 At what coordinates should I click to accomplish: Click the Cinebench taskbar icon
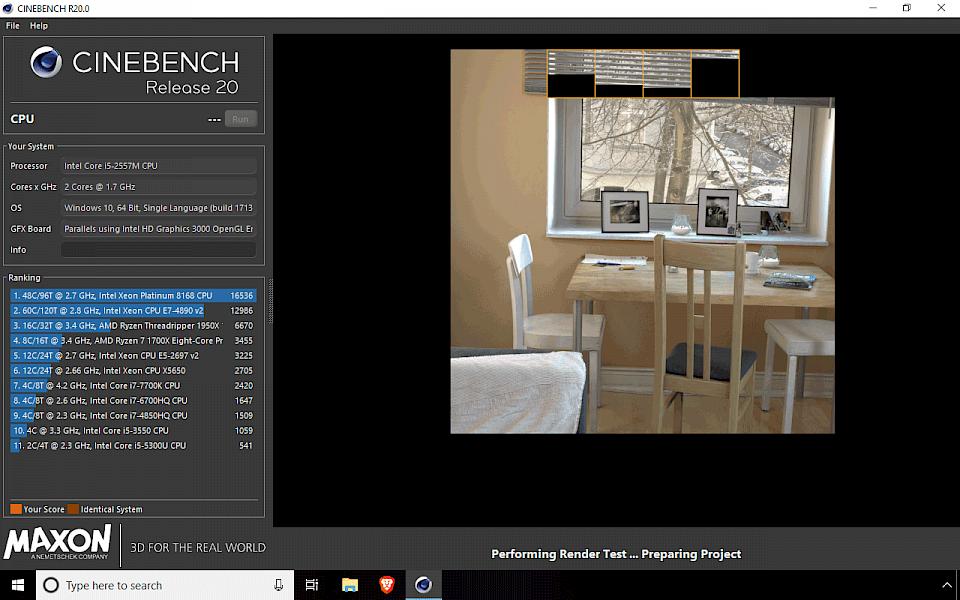423,585
